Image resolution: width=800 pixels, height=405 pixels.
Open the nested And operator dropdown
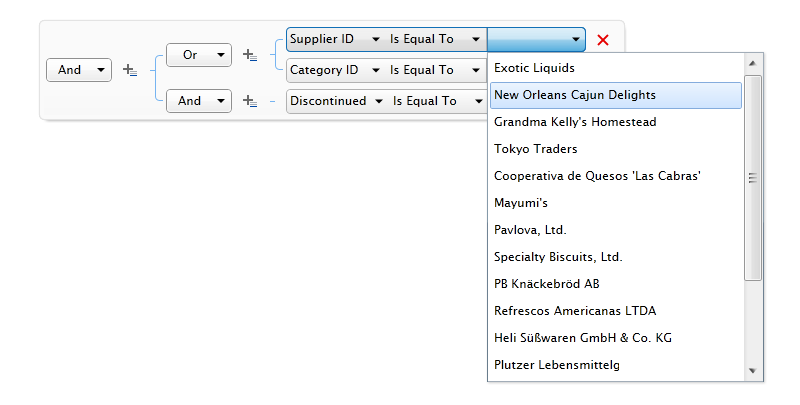[x=199, y=101]
